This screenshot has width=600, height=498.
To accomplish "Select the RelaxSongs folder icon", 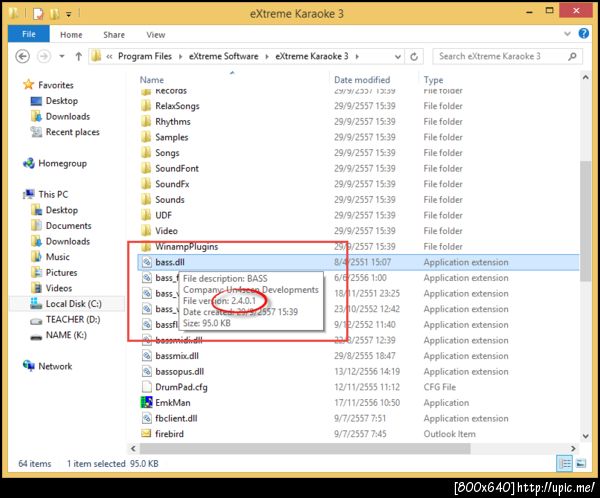I will (x=146, y=106).
